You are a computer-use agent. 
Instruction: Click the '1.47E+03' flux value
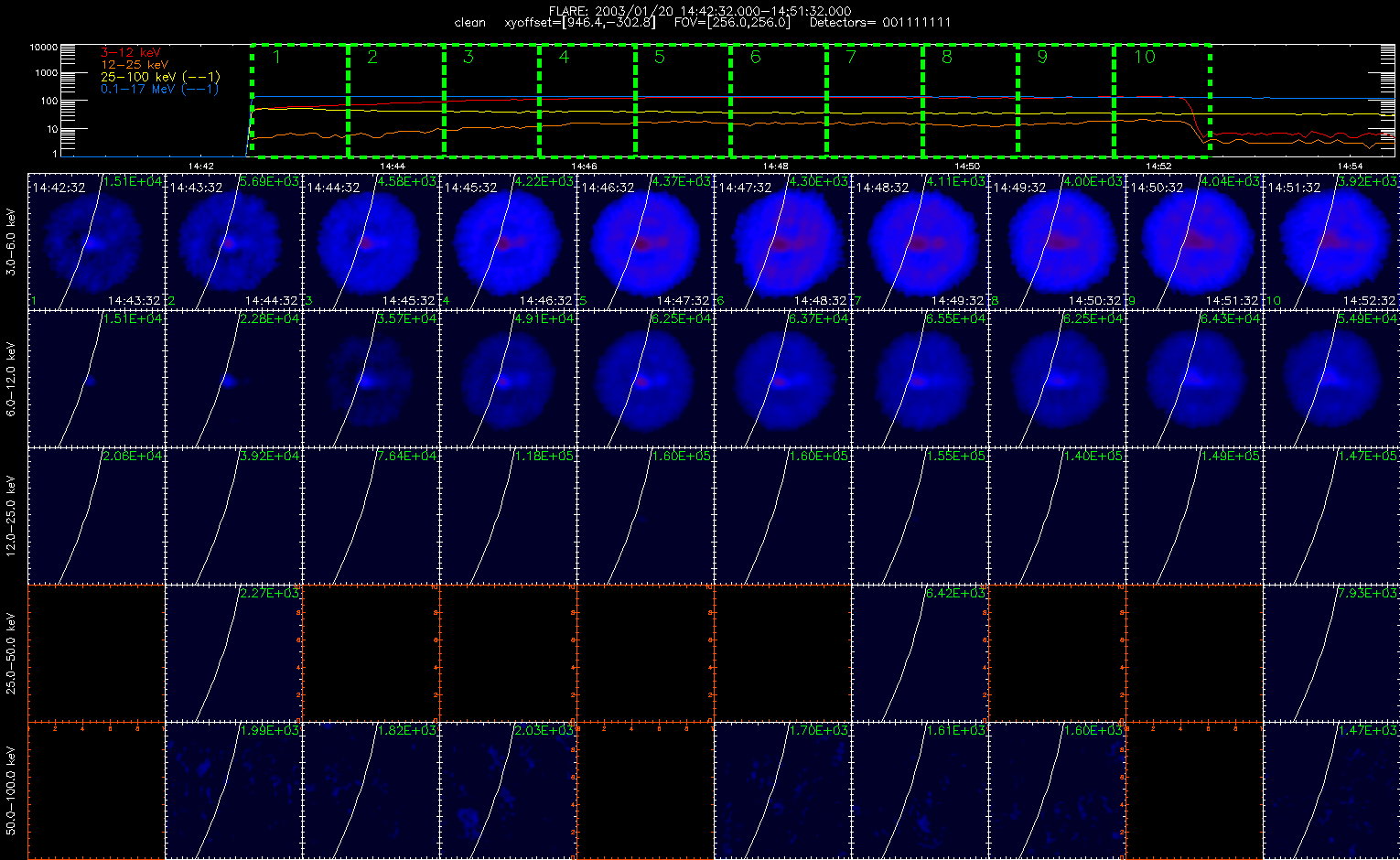pyautogui.click(x=1368, y=730)
